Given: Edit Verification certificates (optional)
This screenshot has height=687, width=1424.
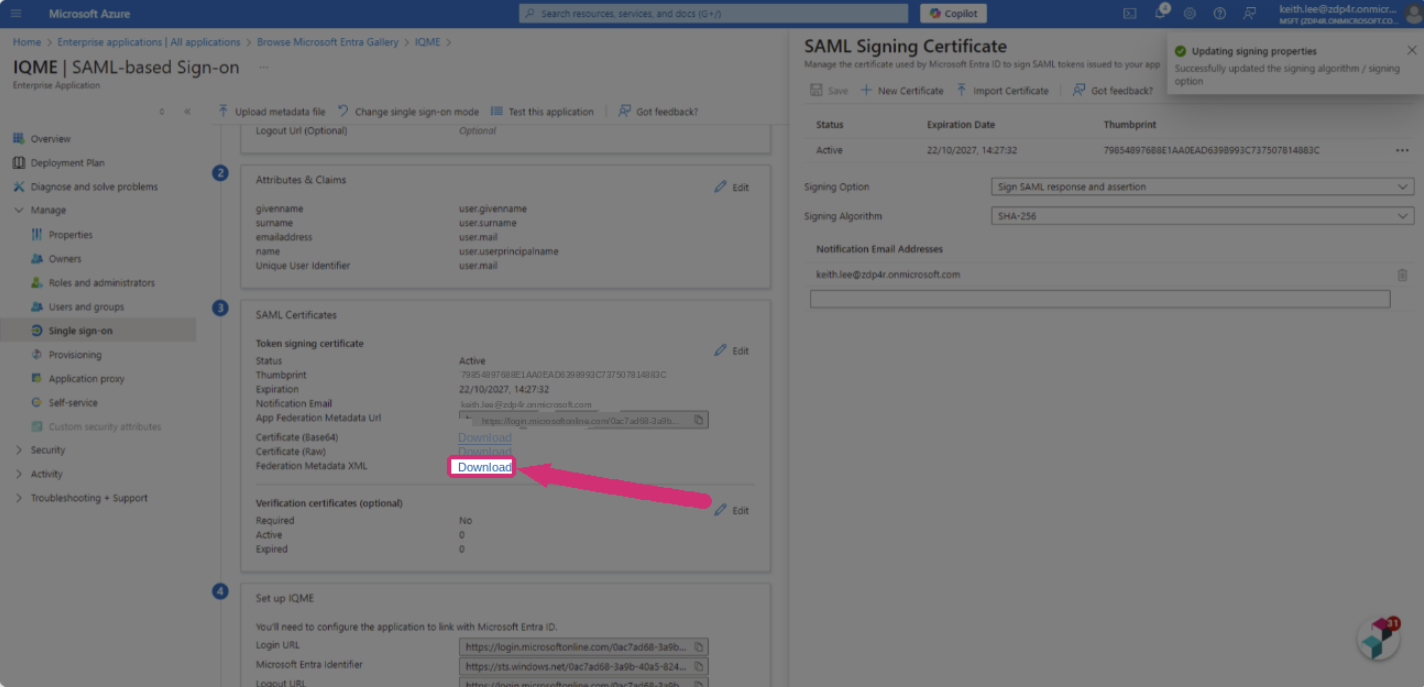Looking at the screenshot, I should [732, 510].
